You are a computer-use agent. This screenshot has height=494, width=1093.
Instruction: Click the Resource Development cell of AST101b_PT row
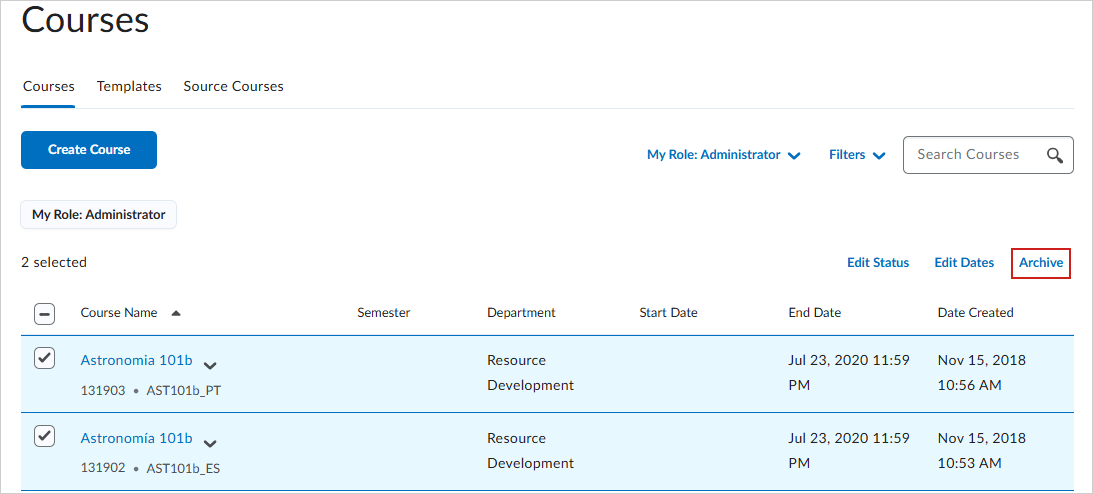pos(530,373)
